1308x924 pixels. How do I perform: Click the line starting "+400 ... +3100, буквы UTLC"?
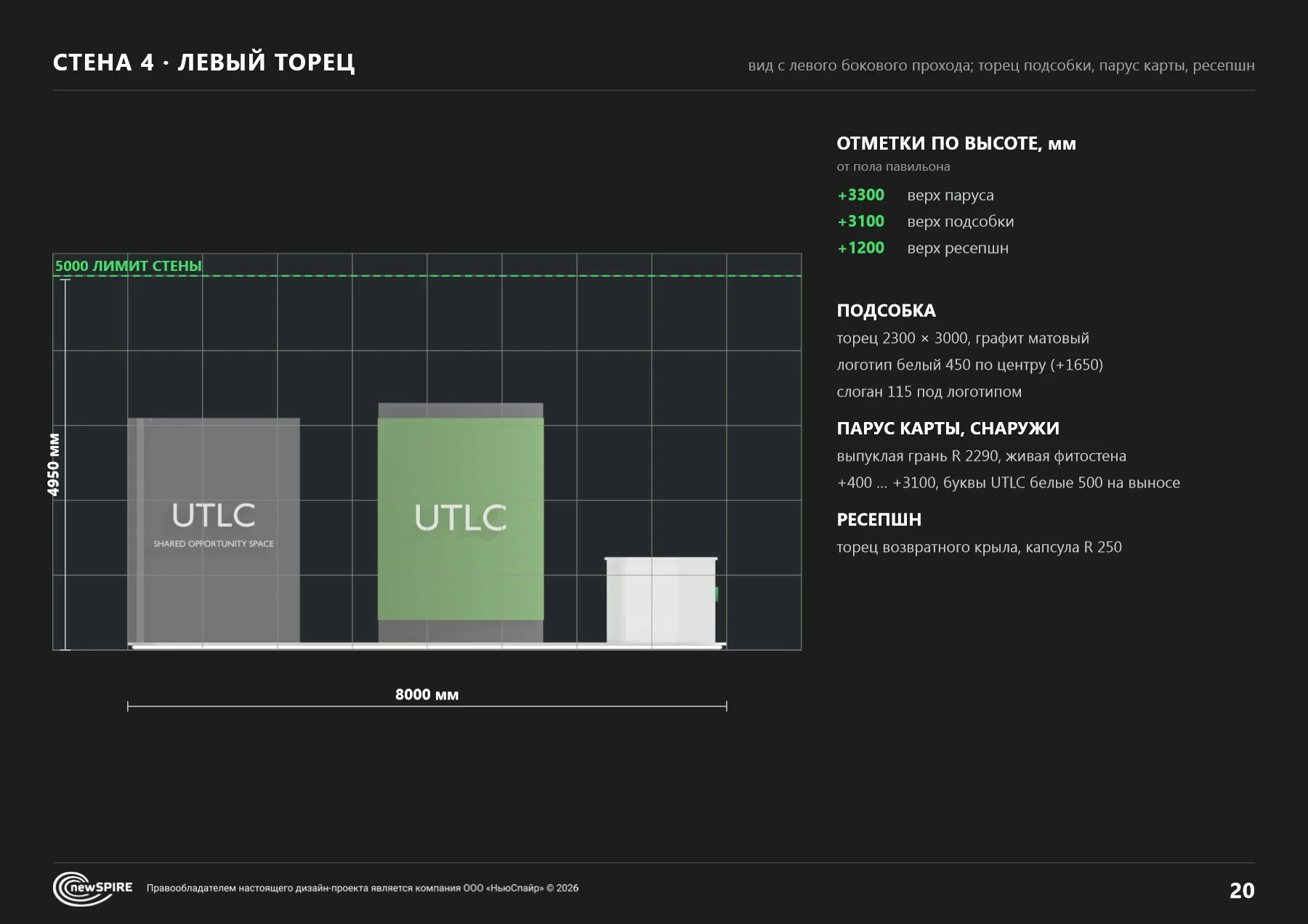(x=1009, y=483)
